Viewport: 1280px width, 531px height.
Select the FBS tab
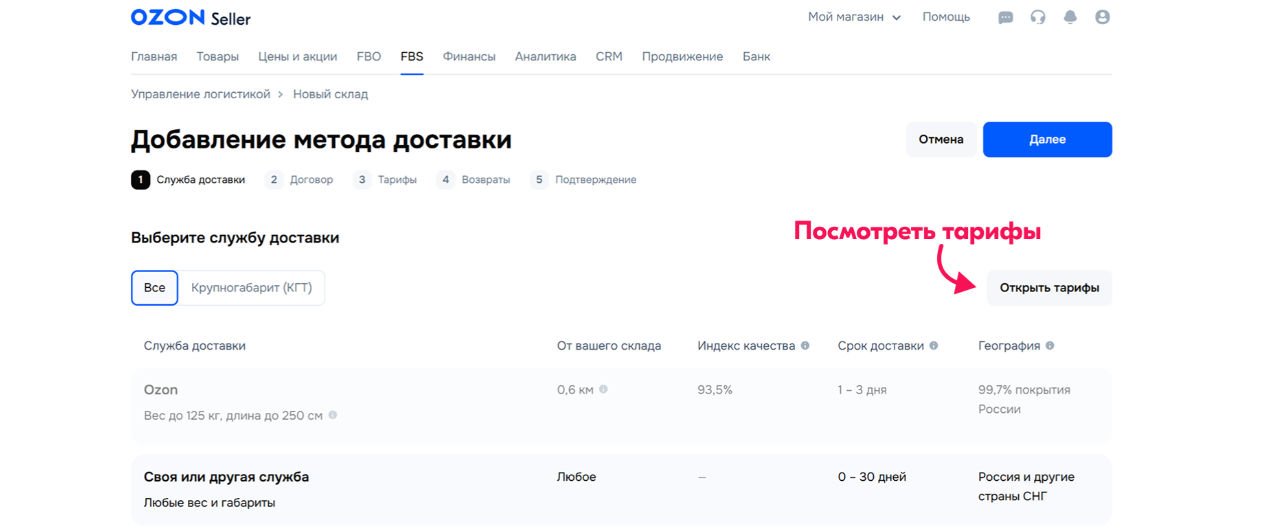point(412,57)
